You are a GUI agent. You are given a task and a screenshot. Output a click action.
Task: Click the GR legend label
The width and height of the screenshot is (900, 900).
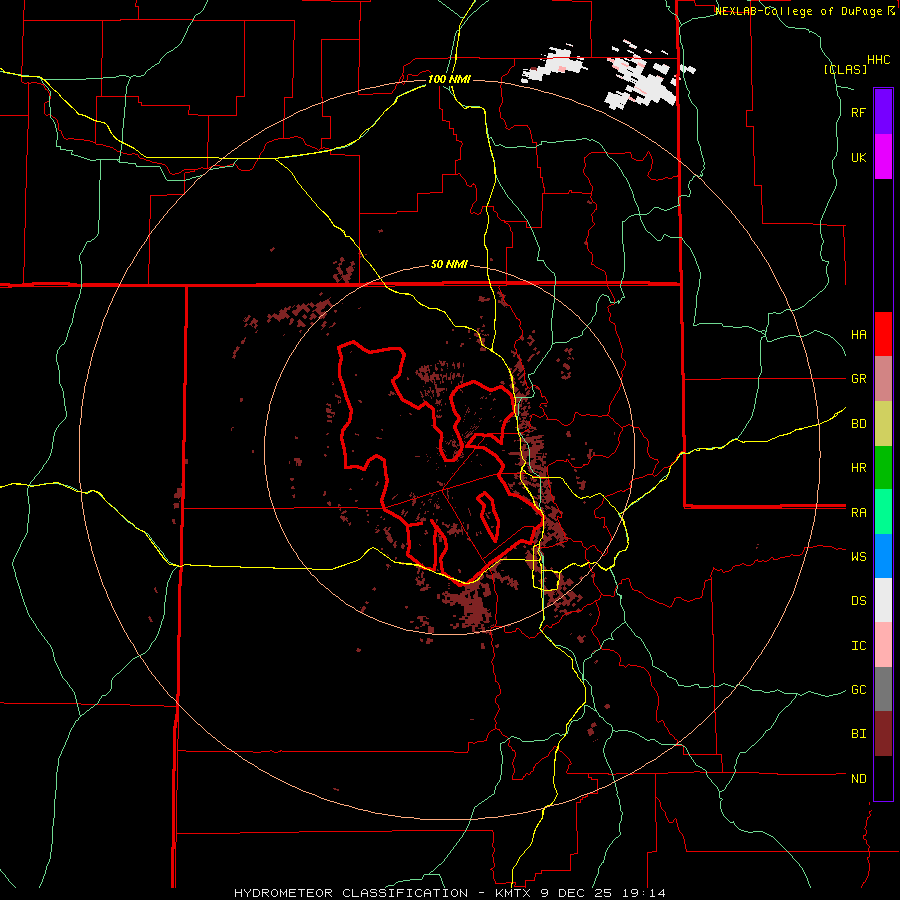coord(858,379)
